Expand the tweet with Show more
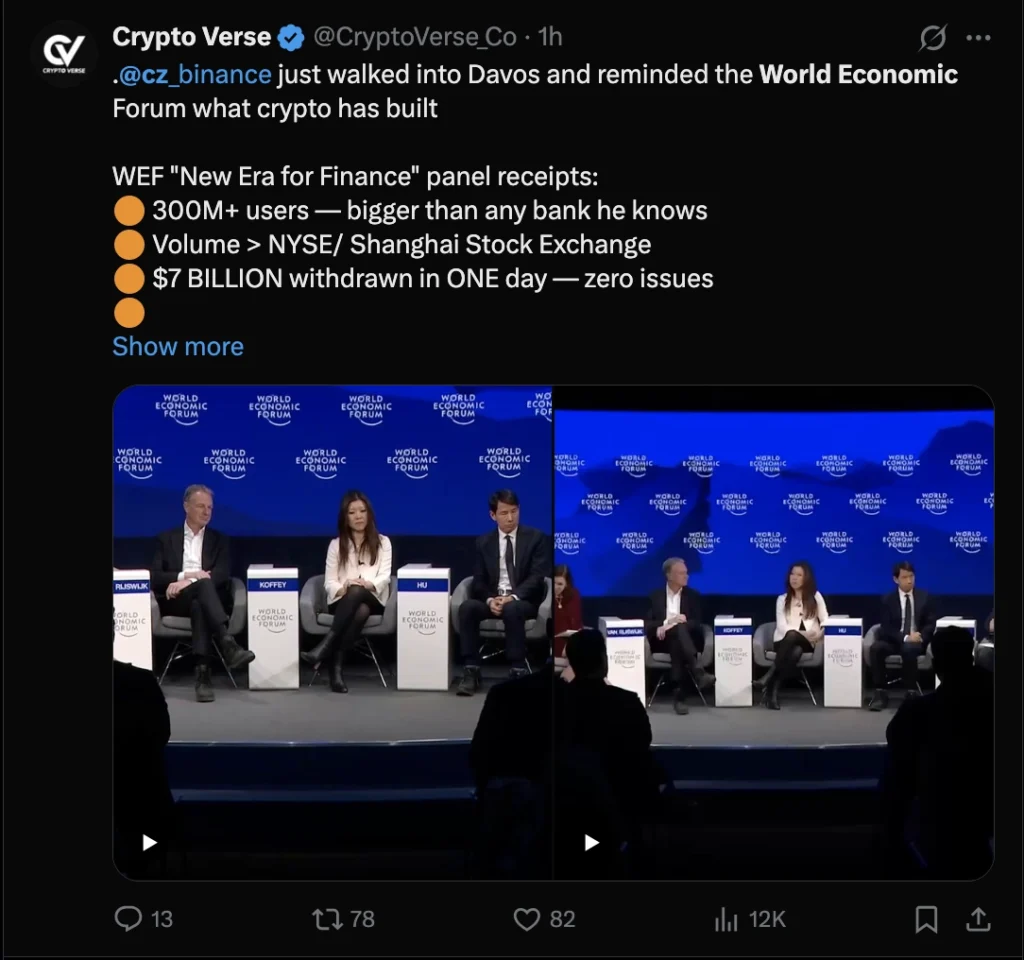This screenshot has width=1024, height=960. [178, 346]
